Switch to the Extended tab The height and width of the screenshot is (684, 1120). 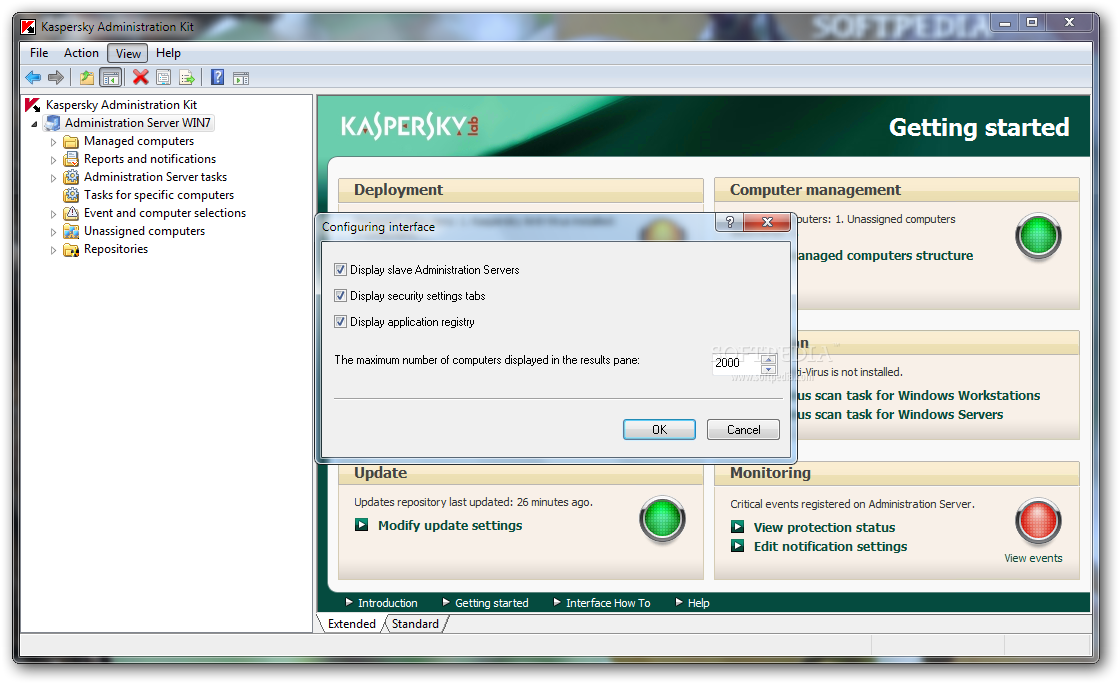coord(351,624)
